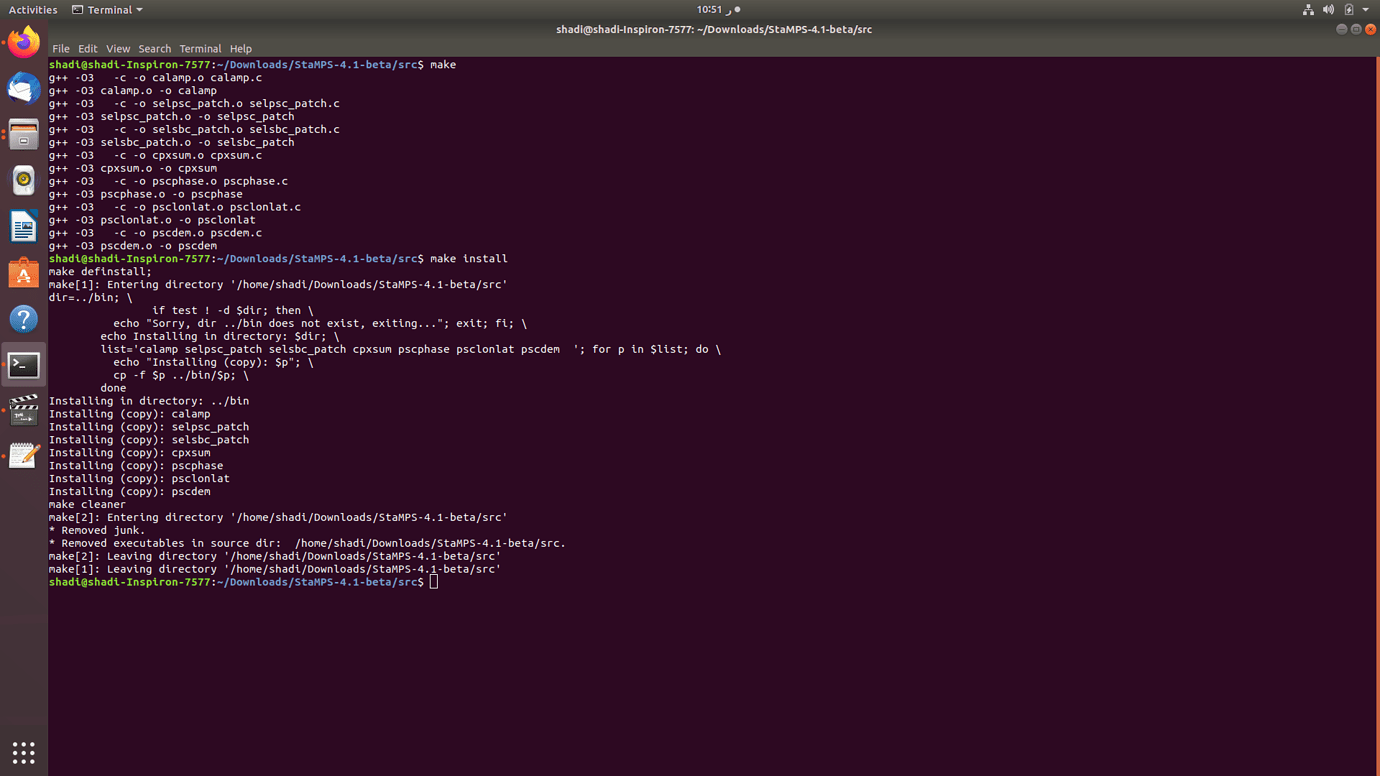Click the volume speaker icon in top bar
1380x776 pixels.
1328,9
